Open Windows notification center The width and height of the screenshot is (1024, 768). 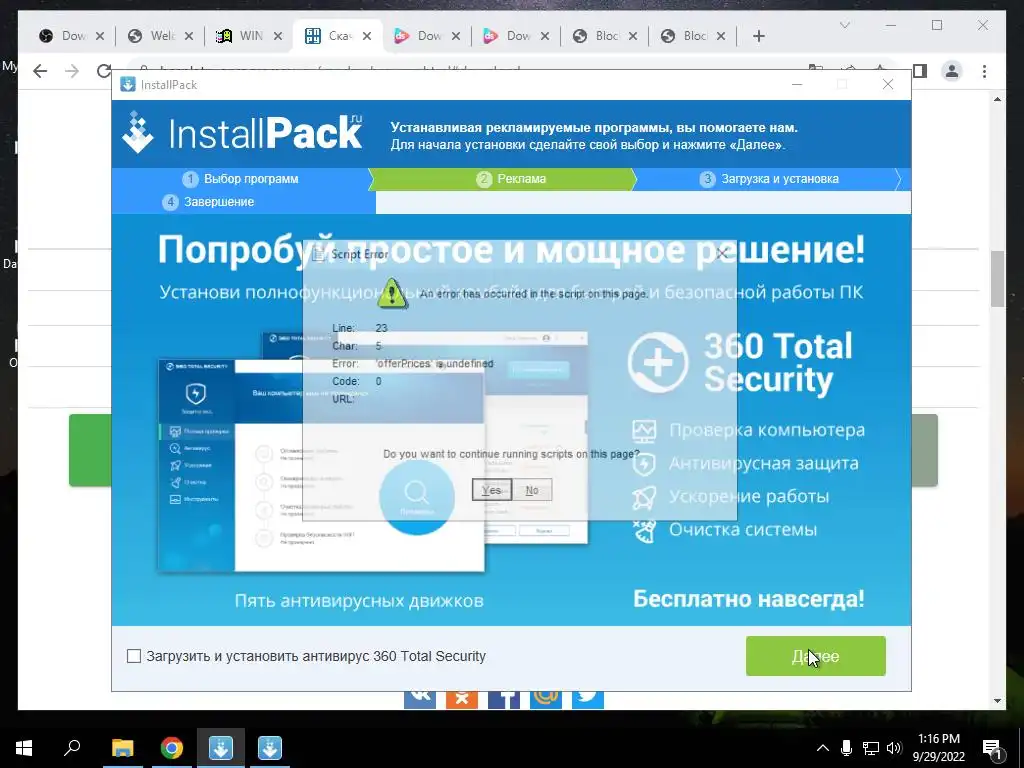992,749
